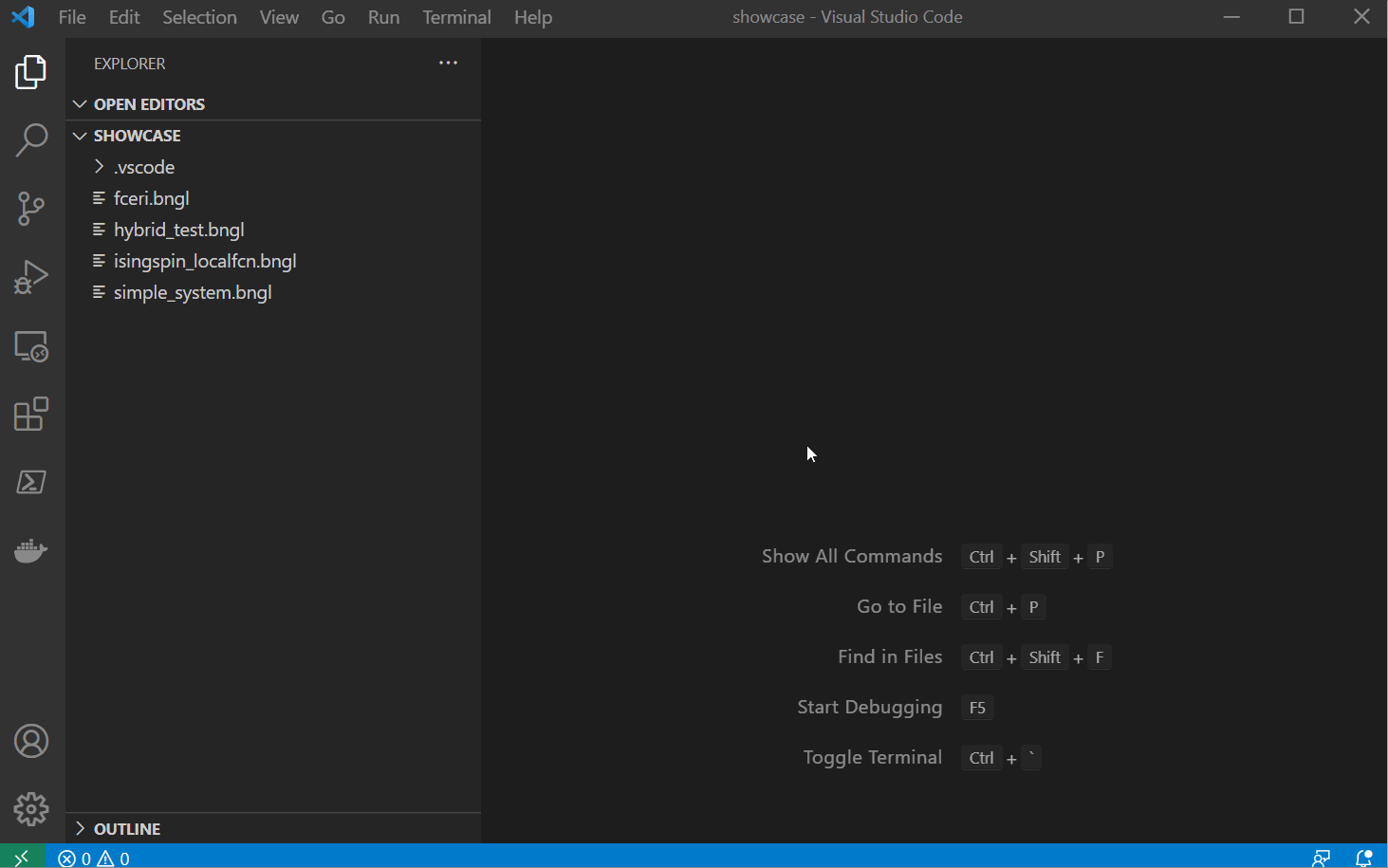
Task: Open the Accounts icon
Action: coord(31,741)
